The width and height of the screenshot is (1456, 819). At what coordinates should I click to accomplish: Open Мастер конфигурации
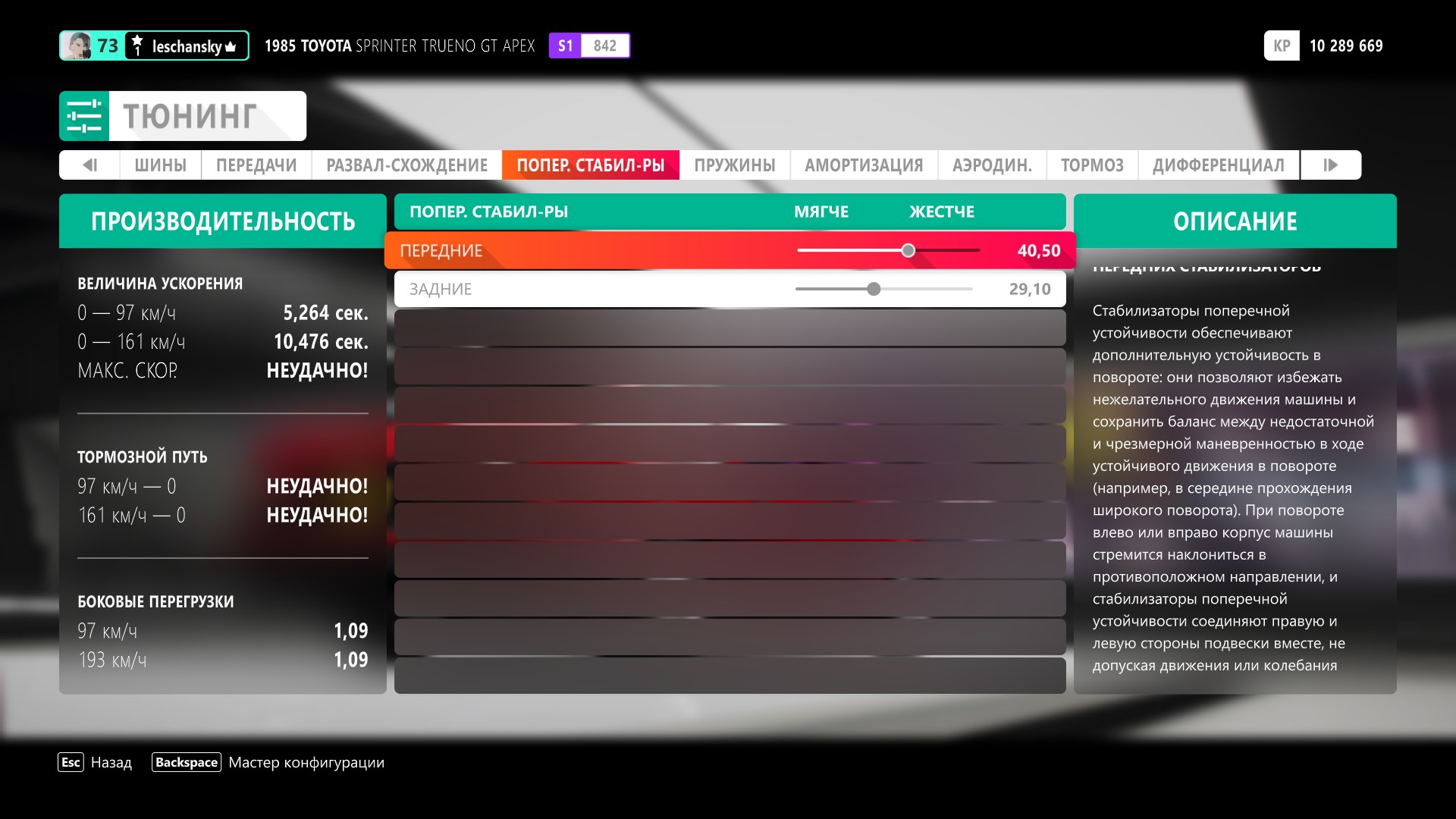coord(306,762)
